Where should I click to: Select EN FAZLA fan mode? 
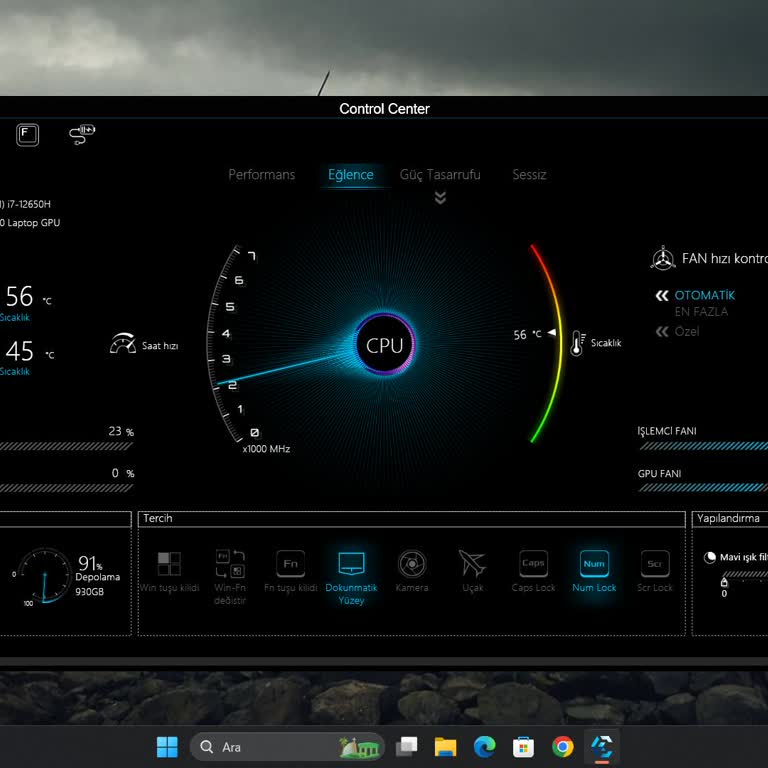(701, 312)
